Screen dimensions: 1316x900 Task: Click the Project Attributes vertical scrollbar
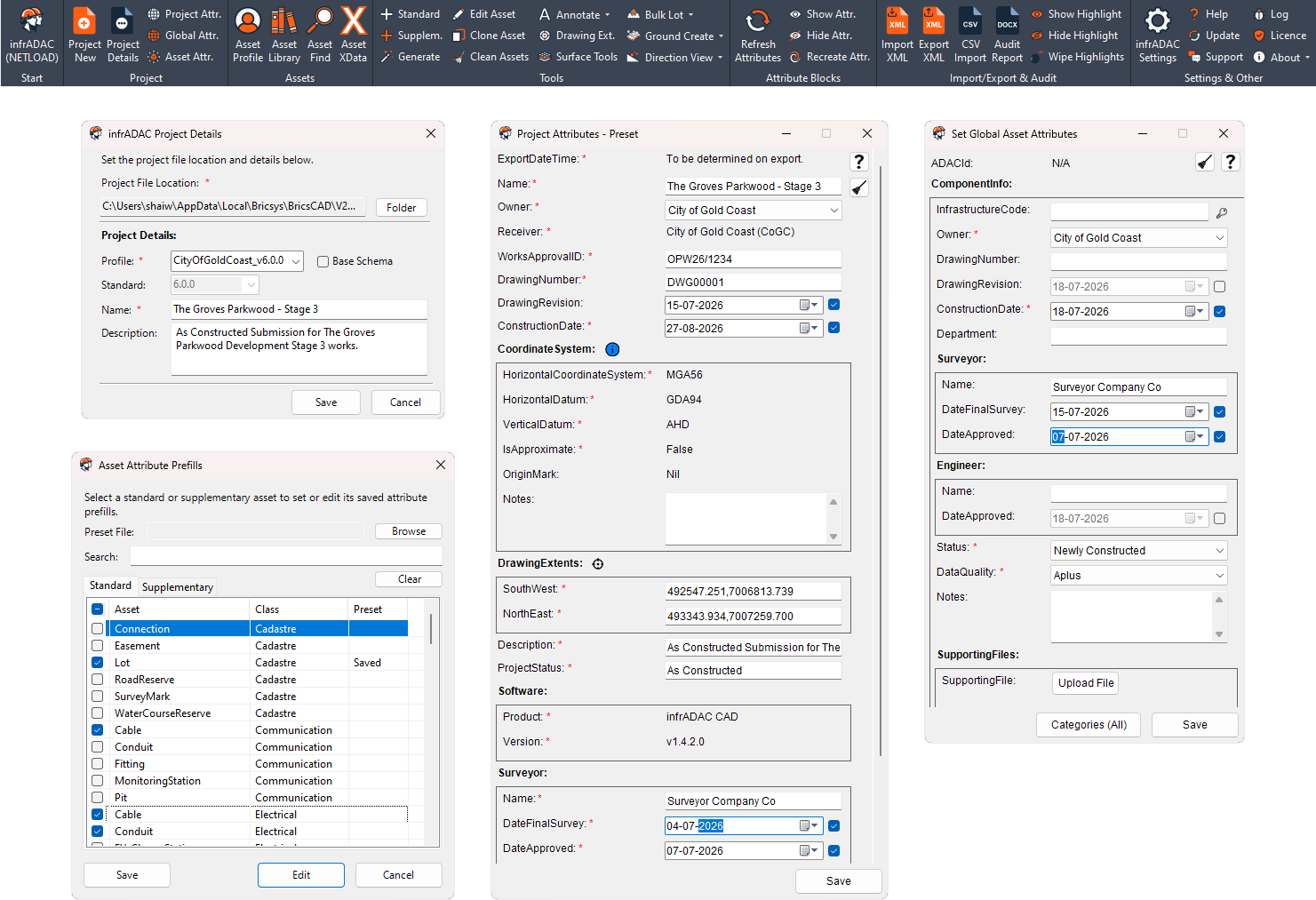(x=881, y=462)
